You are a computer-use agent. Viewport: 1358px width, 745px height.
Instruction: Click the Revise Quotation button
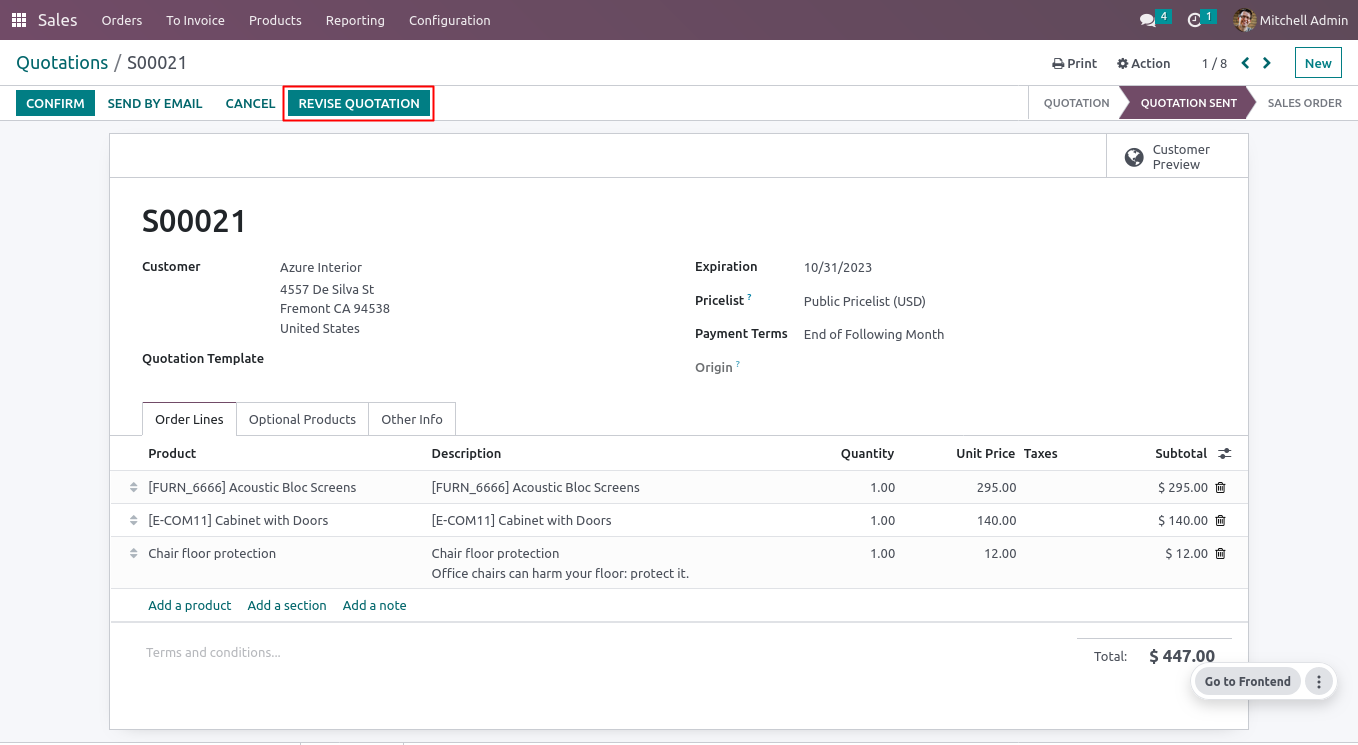click(359, 103)
